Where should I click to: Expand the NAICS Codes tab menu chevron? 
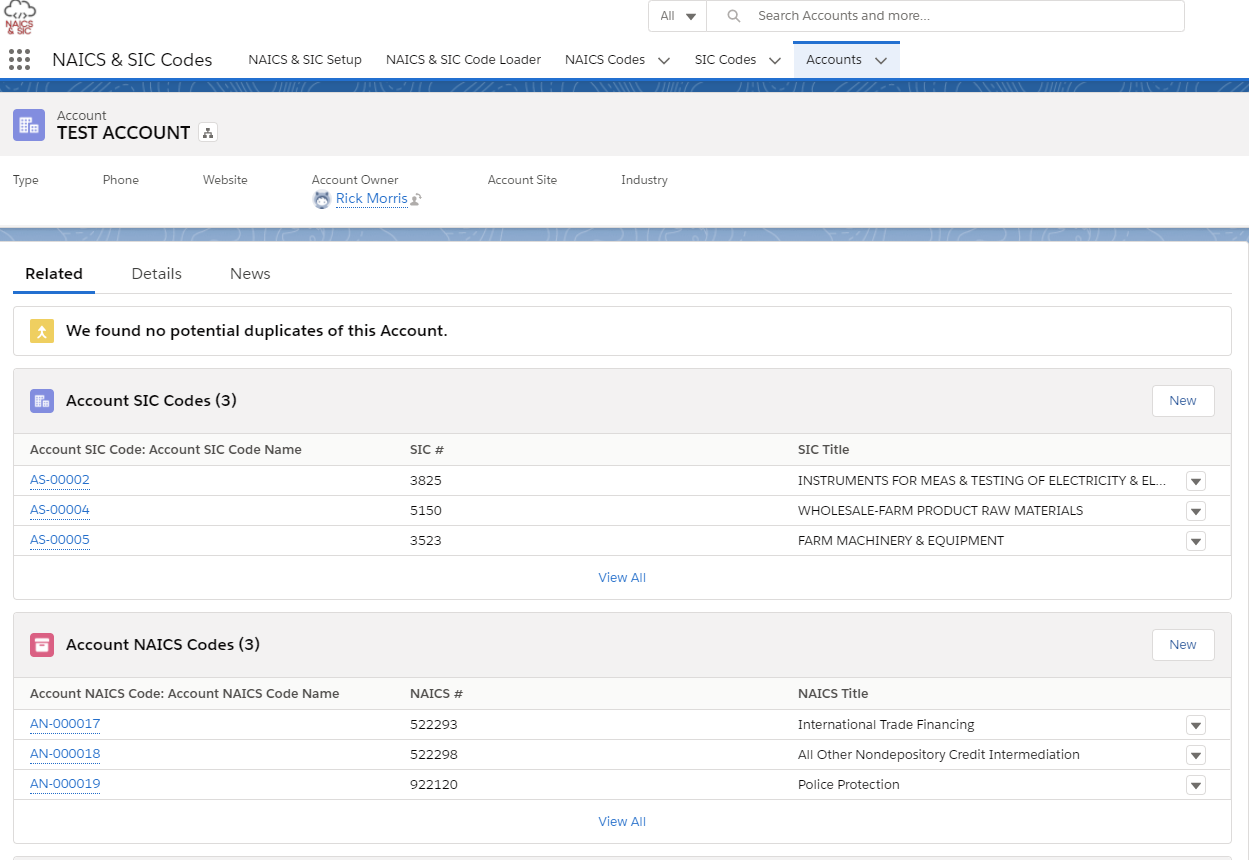coord(663,60)
